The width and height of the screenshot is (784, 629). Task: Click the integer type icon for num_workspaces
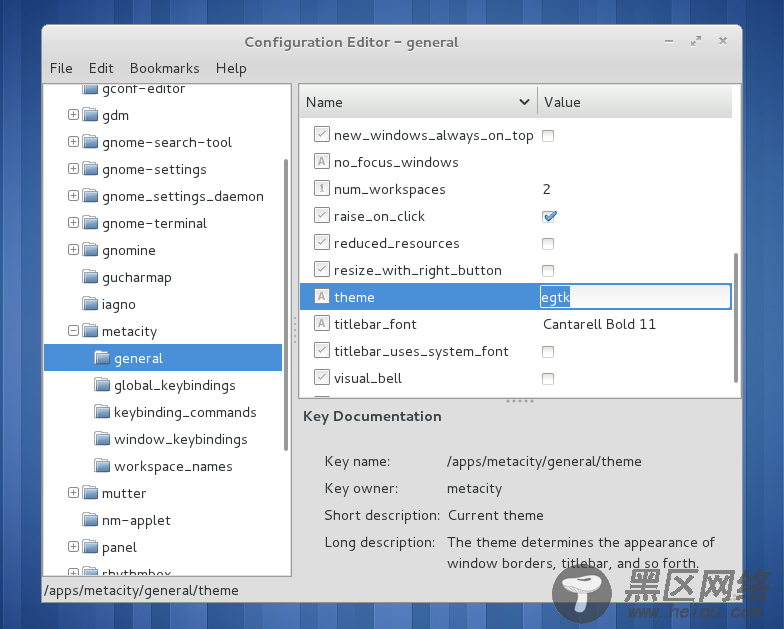(322, 188)
